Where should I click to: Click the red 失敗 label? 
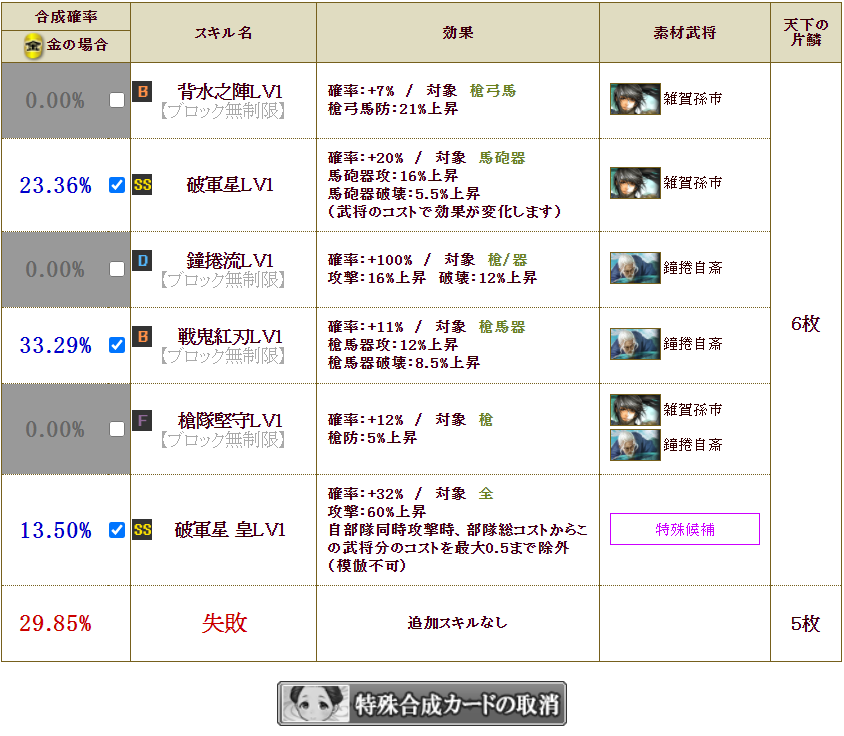(224, 623)
